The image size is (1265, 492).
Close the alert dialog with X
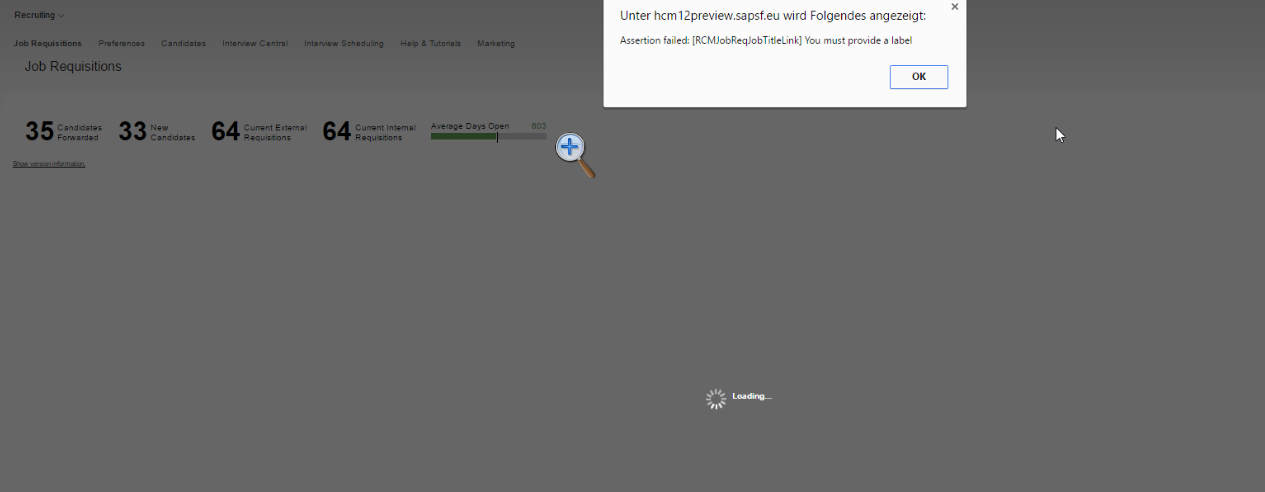[954, 7]
